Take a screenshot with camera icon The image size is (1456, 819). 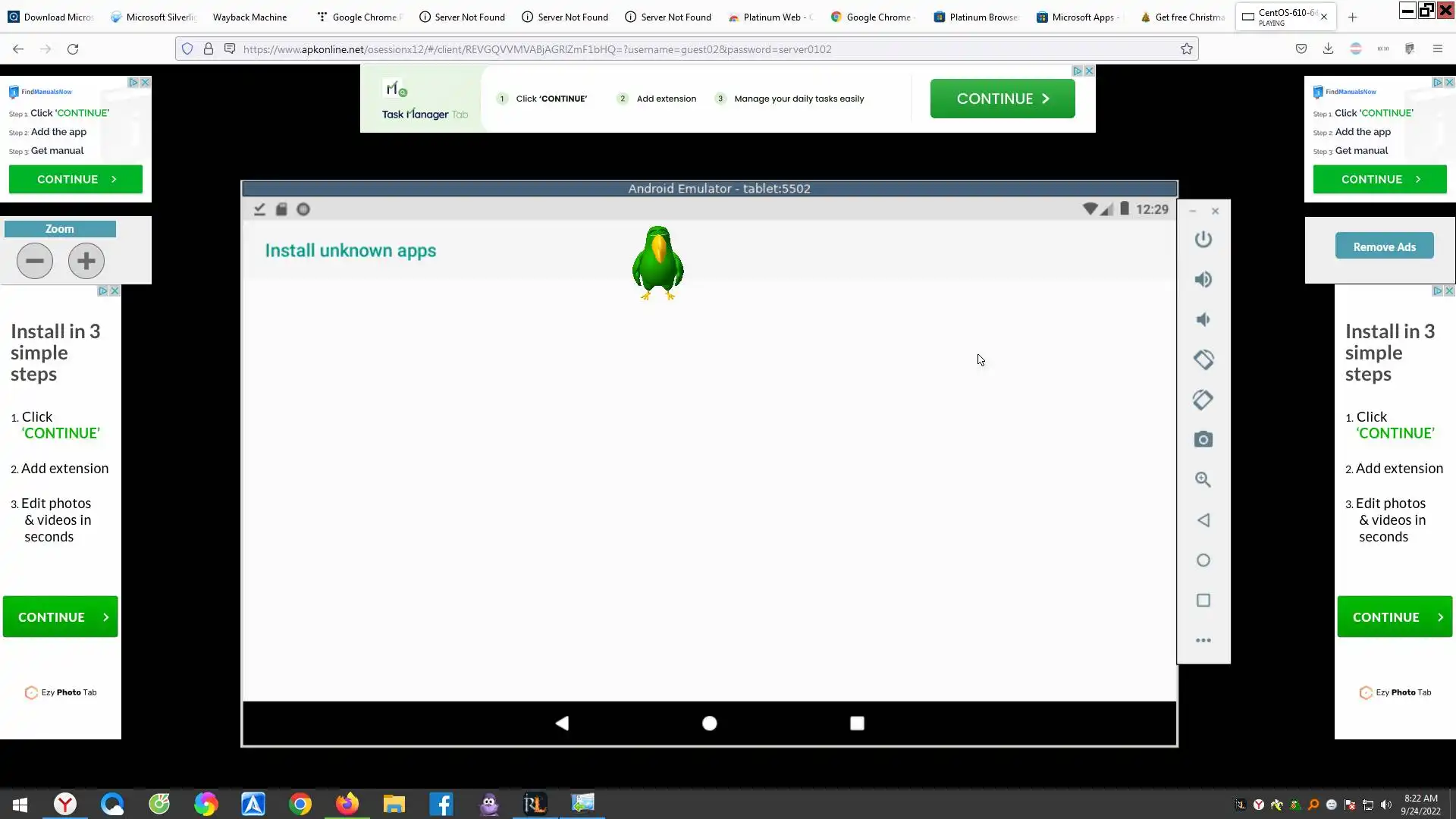pyautogui.click(x=1203, y=440)
